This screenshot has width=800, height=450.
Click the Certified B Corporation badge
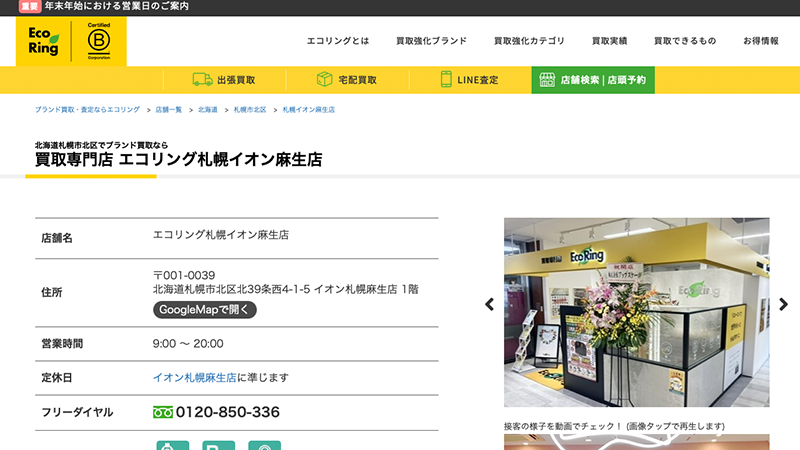pyautogui.click(x=99, y=41)
